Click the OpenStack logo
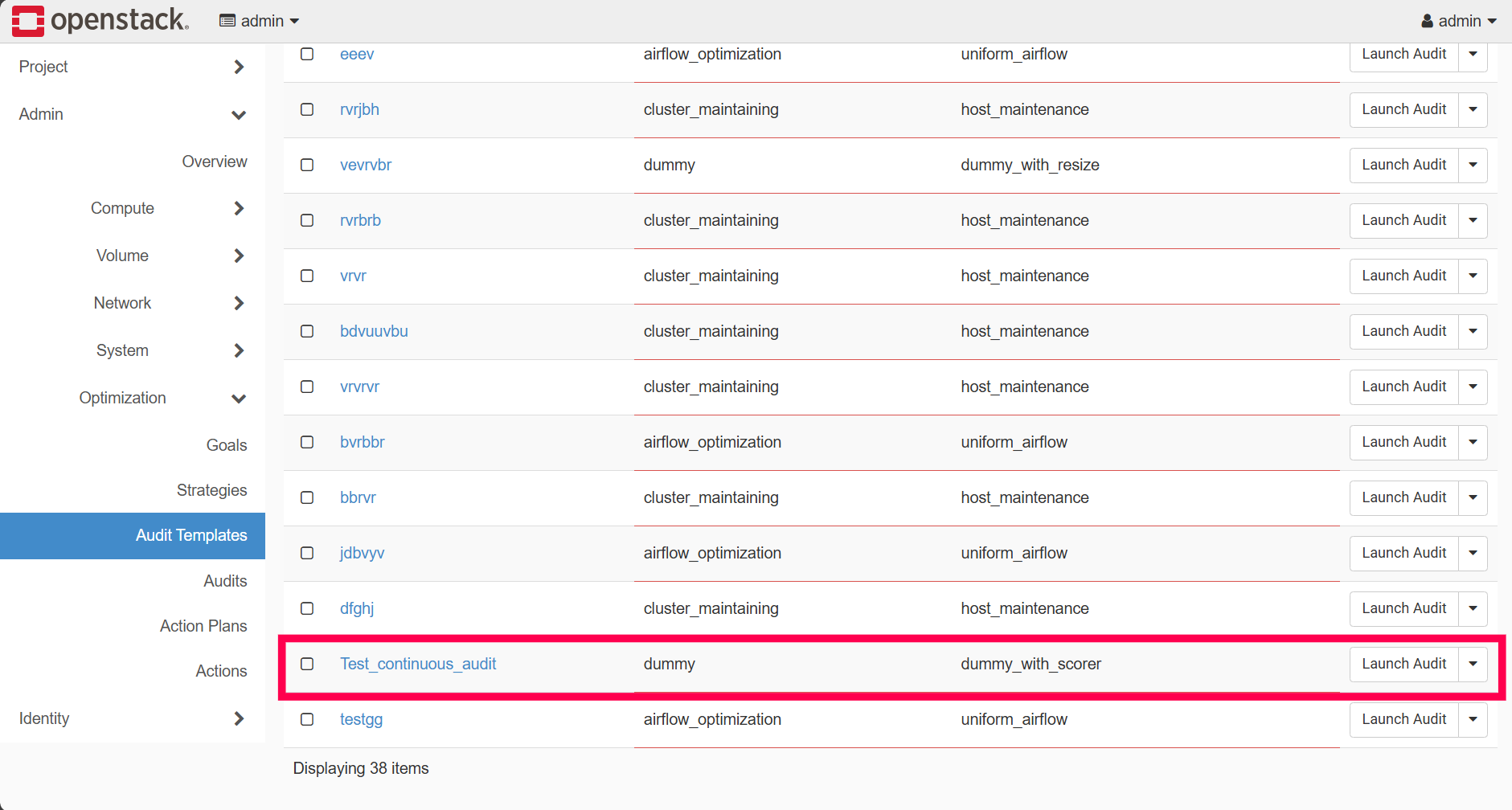Image resolution: width=1512 pixels, height=810 pixels. tap(100, 21)
